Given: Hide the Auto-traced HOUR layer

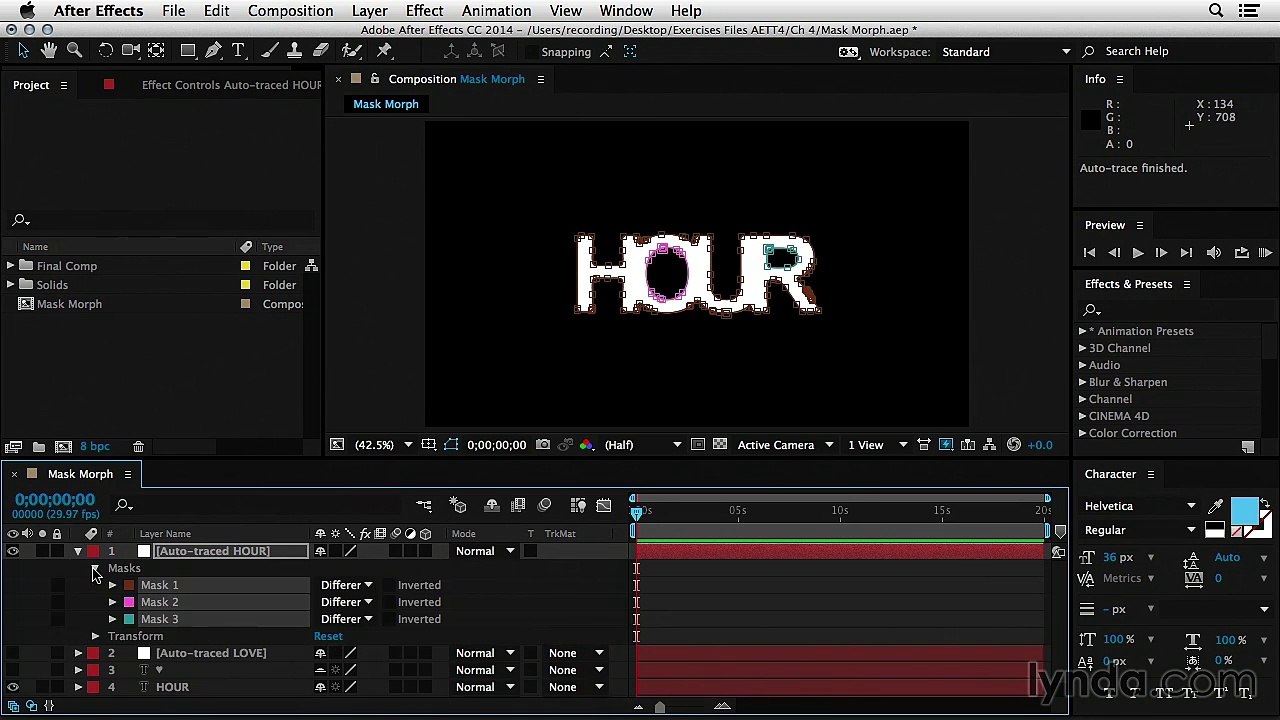Looking at the screenshot, I should [x=13, y=551].
